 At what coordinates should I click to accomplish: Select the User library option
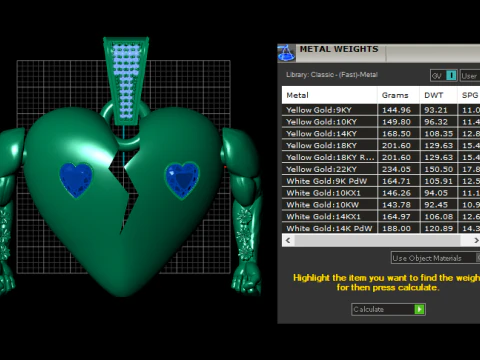coord(470,76)
